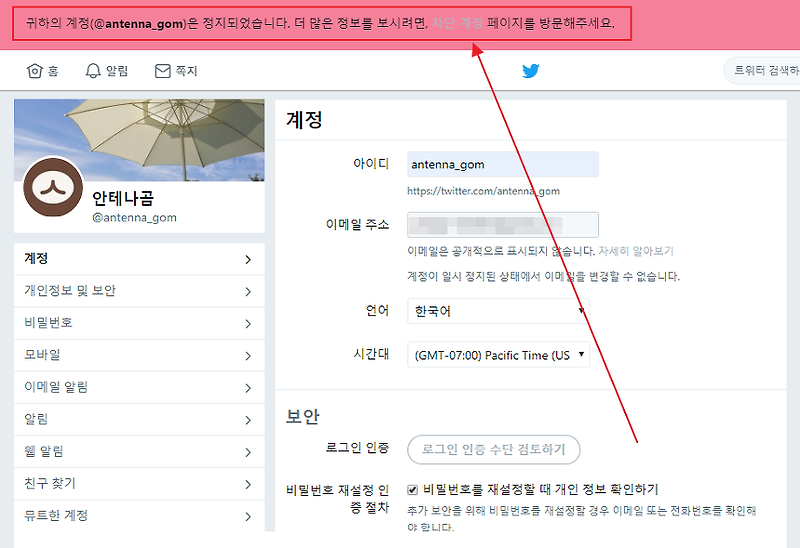Click chevron beside 계정 row
The image size is (800, 548).
(x=248, y=260)
